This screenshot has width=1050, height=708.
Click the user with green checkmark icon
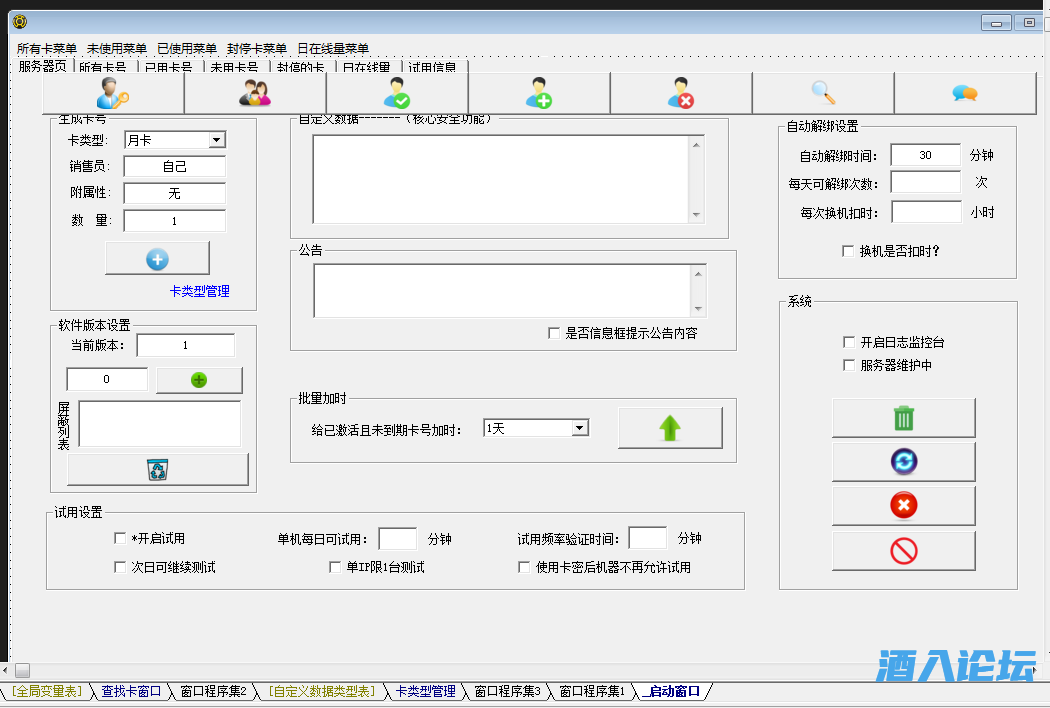tap(397, 93)
